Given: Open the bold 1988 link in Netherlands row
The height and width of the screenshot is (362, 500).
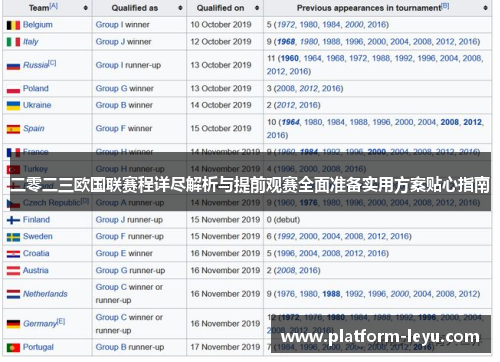Looking at the screenshot, I should [x=332, y=294].
